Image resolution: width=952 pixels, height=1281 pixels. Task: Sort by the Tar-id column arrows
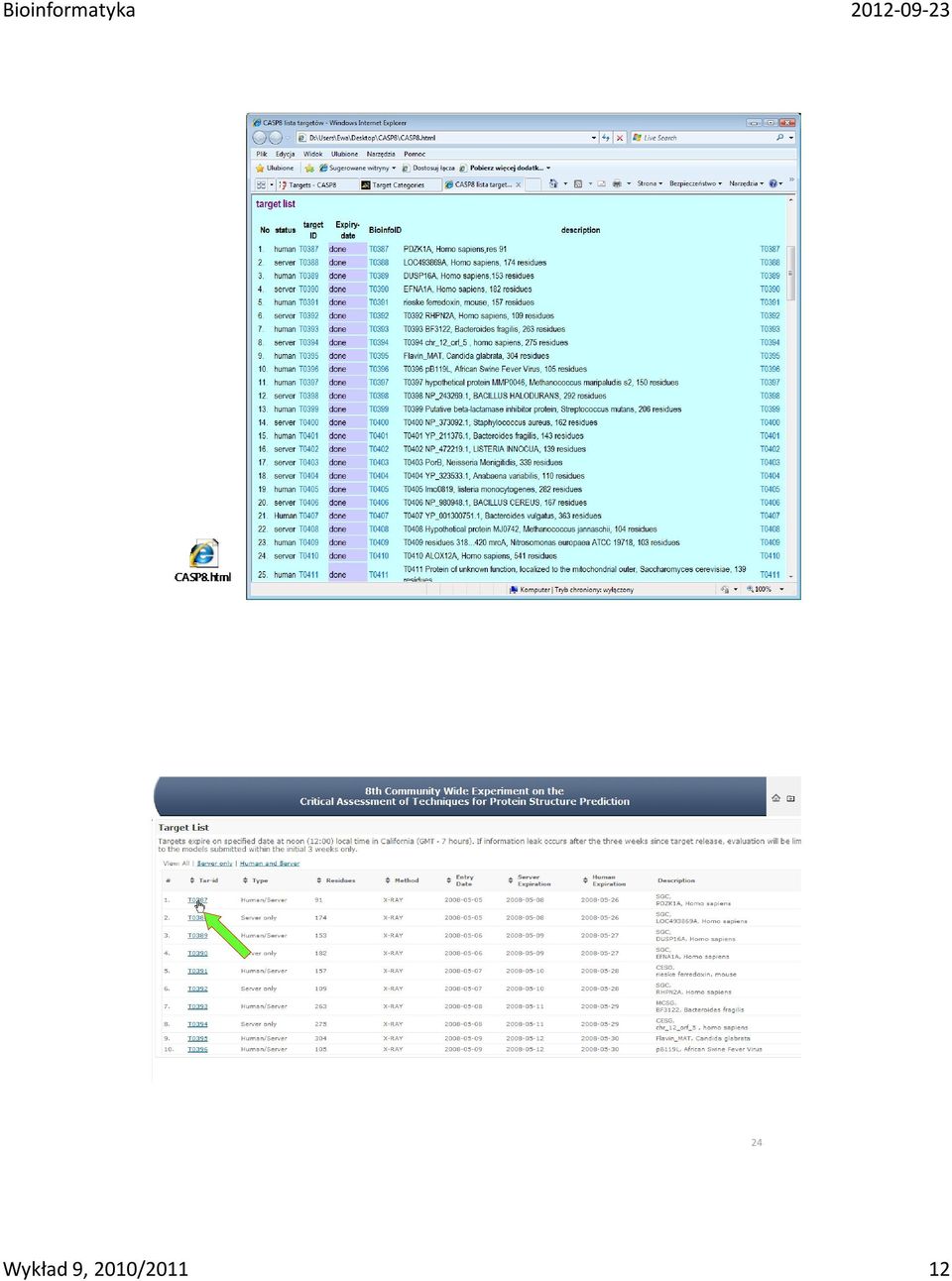(191, 880)
